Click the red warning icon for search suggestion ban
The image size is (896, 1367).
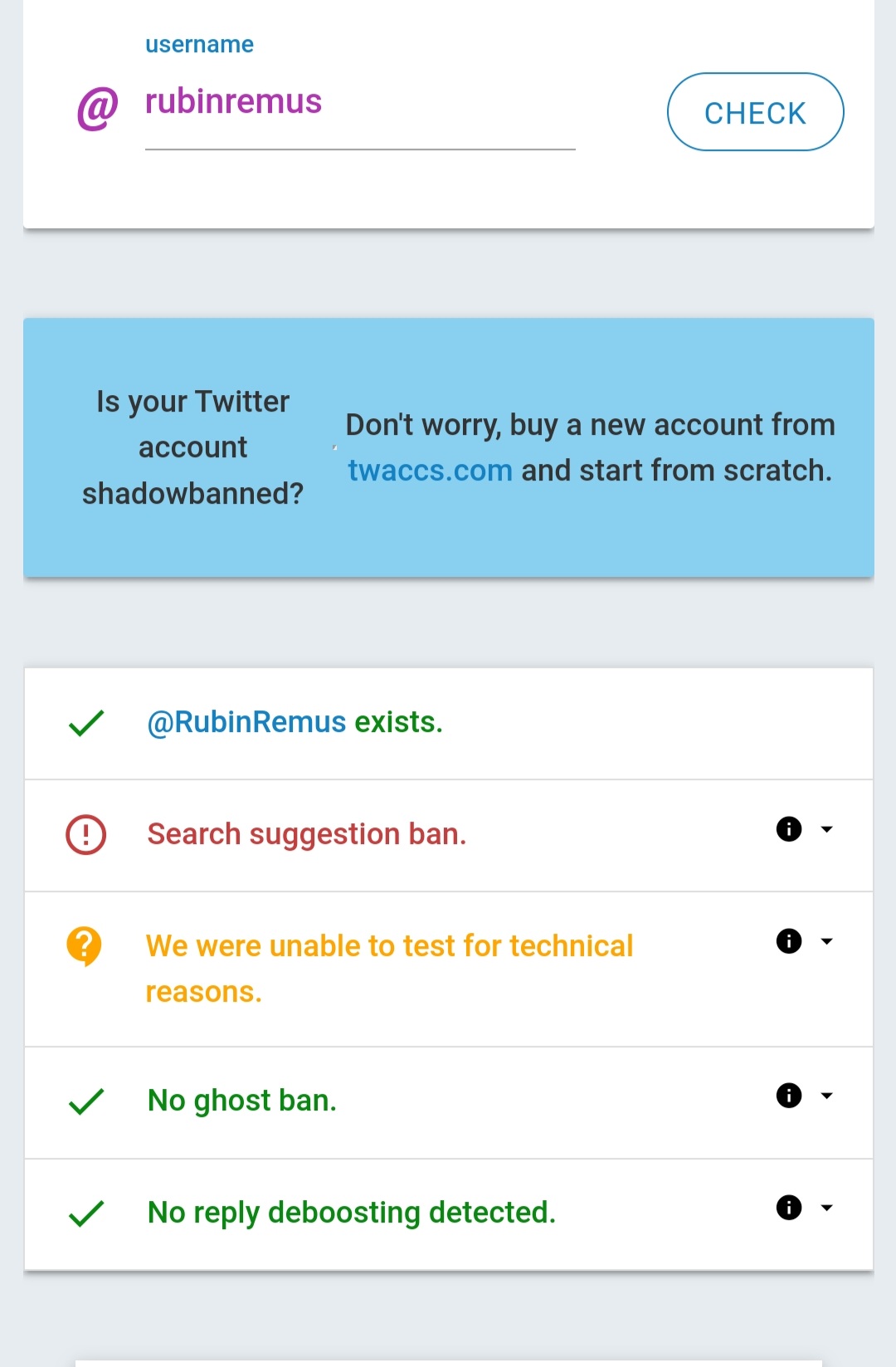point(86,835)
